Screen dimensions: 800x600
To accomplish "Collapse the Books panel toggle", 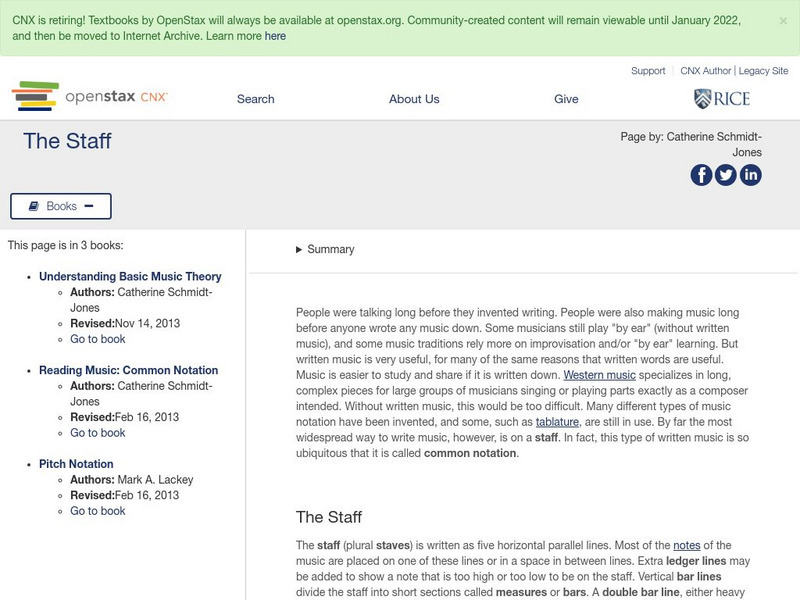I will (61, 206).
